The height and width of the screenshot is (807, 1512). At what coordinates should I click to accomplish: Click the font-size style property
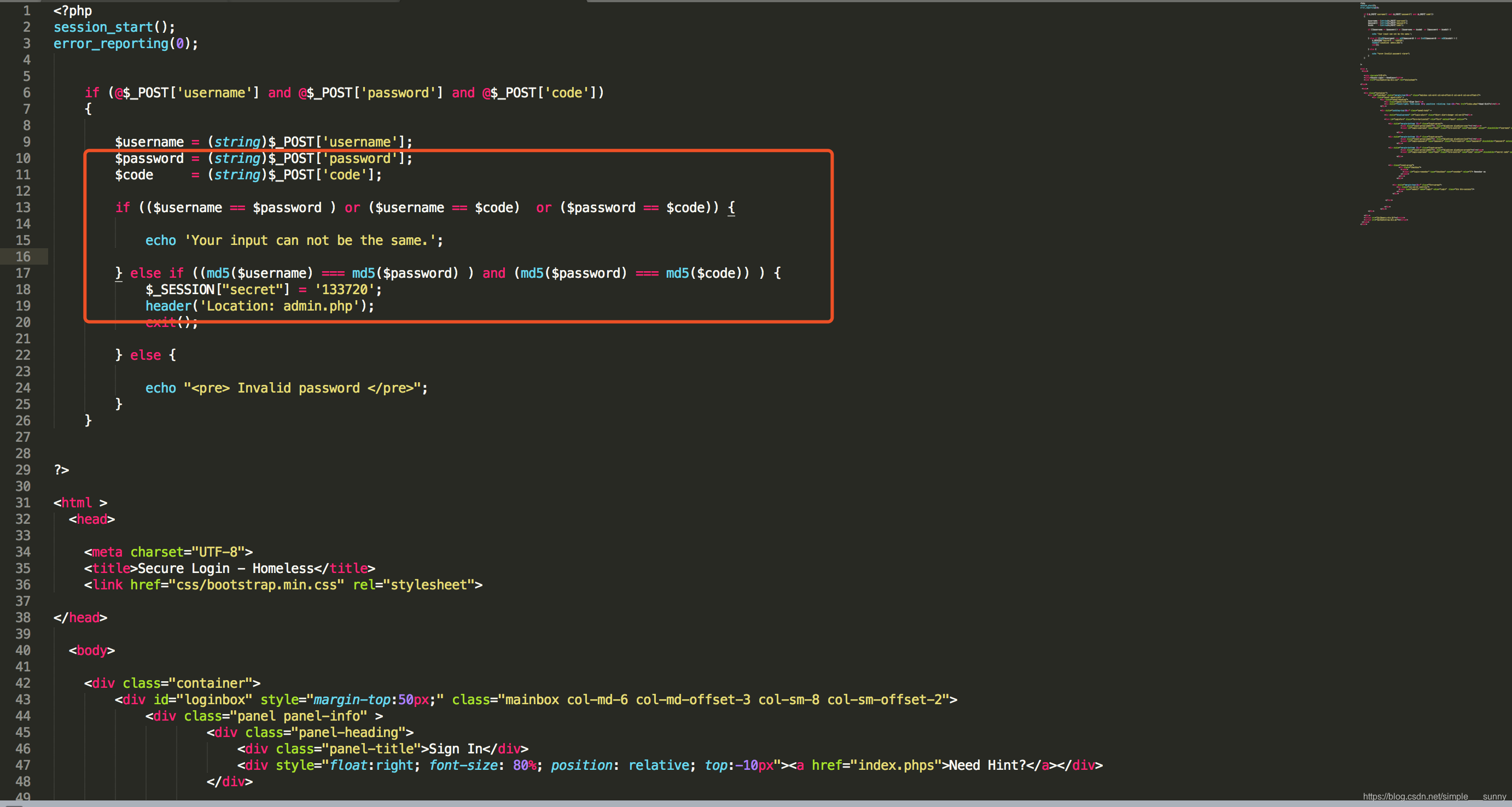tap(463, 765)
